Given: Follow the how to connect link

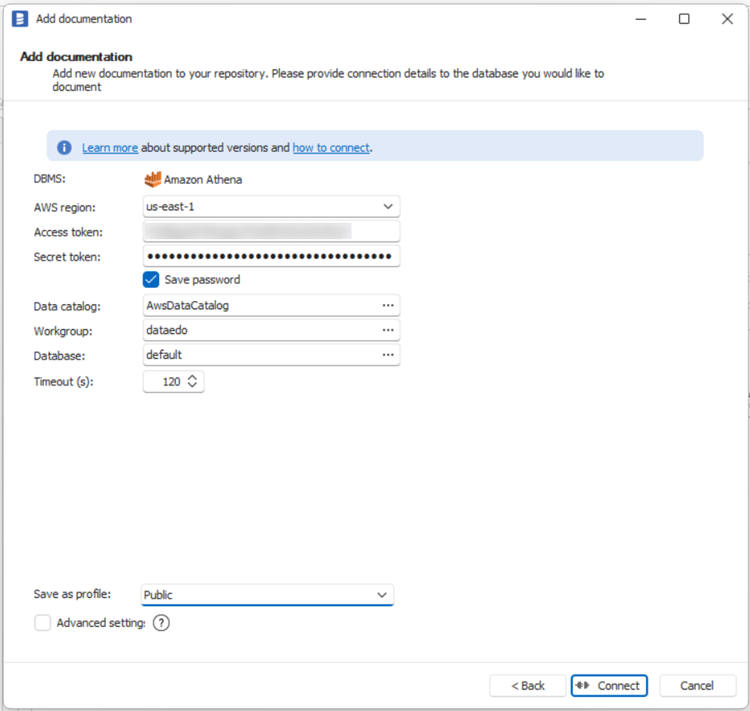Looking at the screenshot, I should (x=331, y=148).
